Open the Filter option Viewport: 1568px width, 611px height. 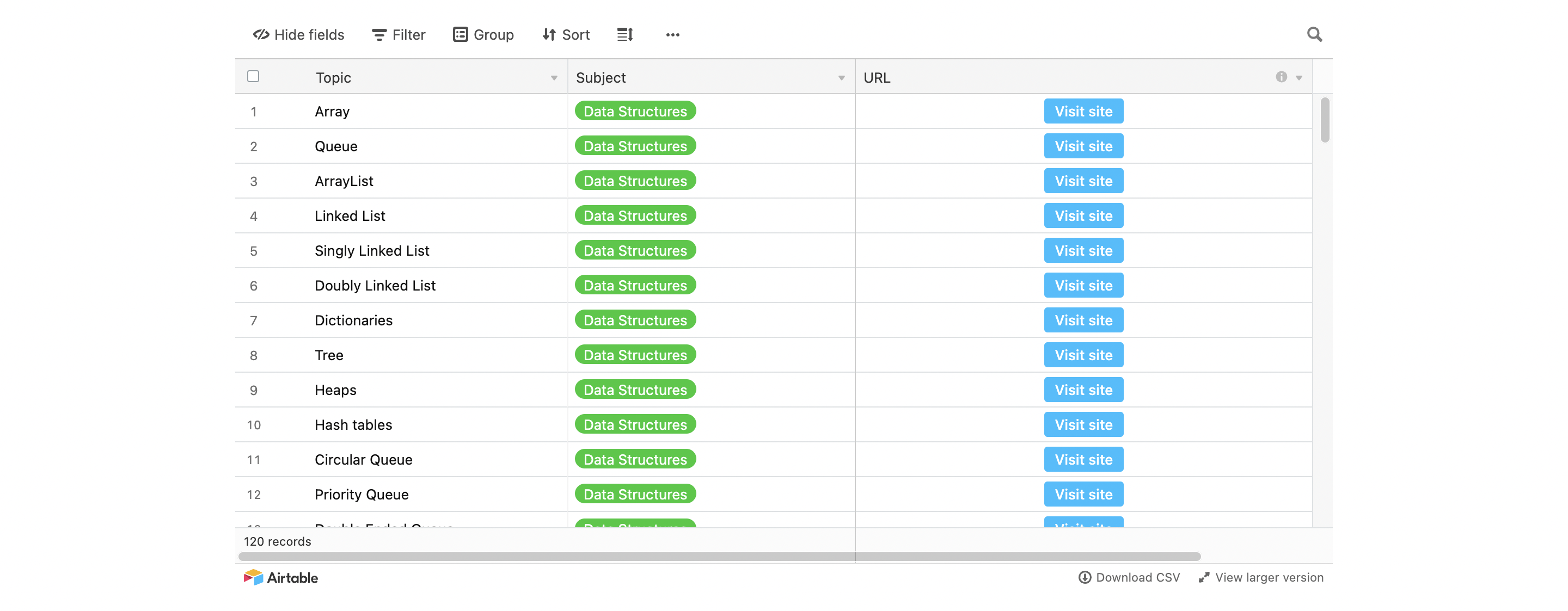point(399,35)
